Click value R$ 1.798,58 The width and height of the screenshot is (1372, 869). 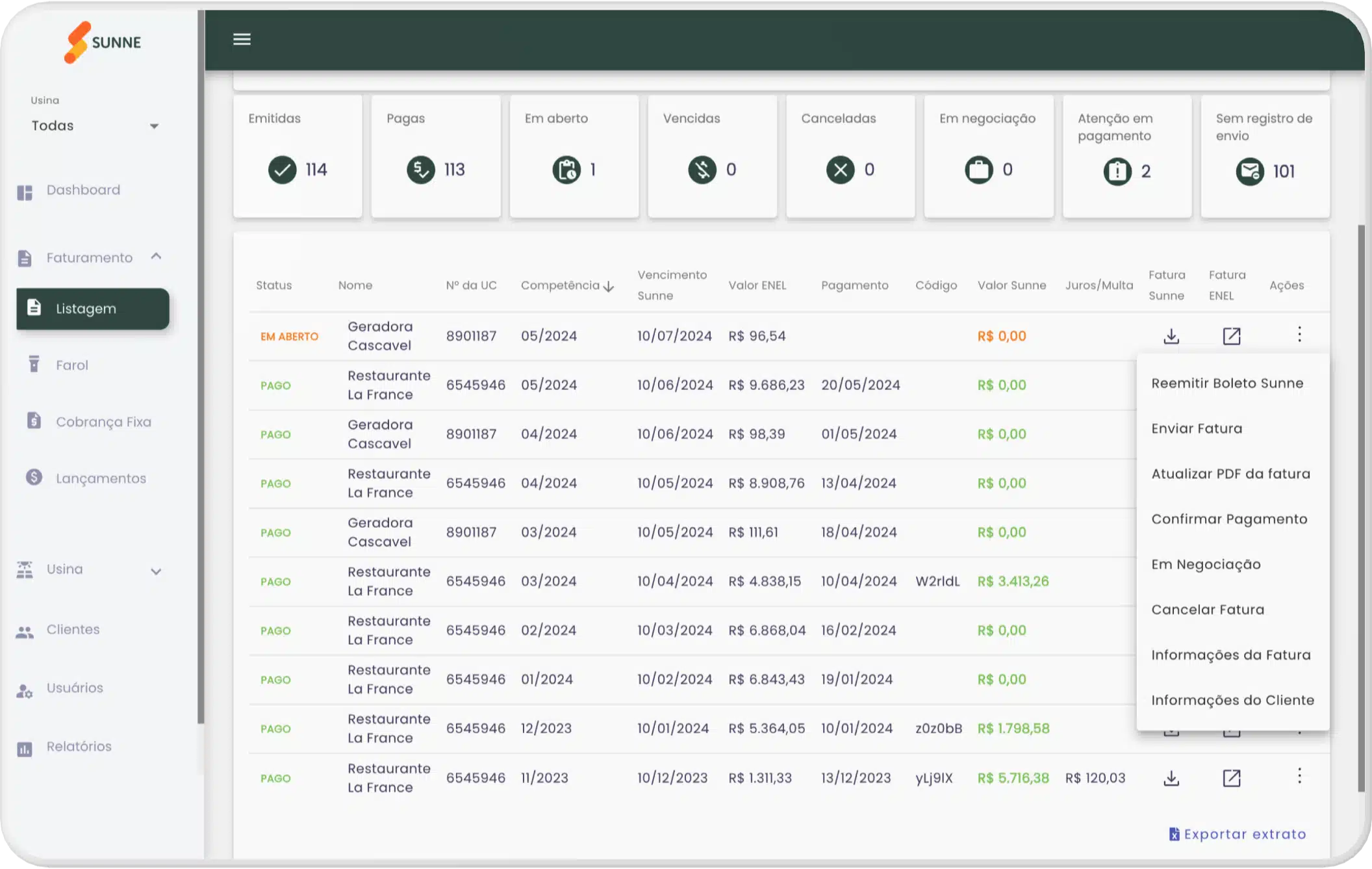1013,729
